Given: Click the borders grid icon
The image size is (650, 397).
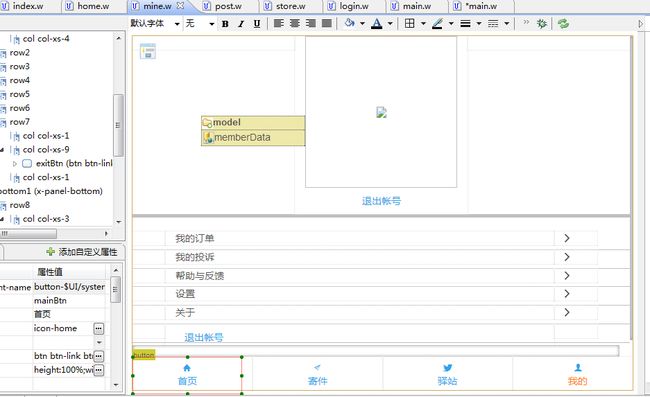Looking at the screenshot, I should pos(409,23).
